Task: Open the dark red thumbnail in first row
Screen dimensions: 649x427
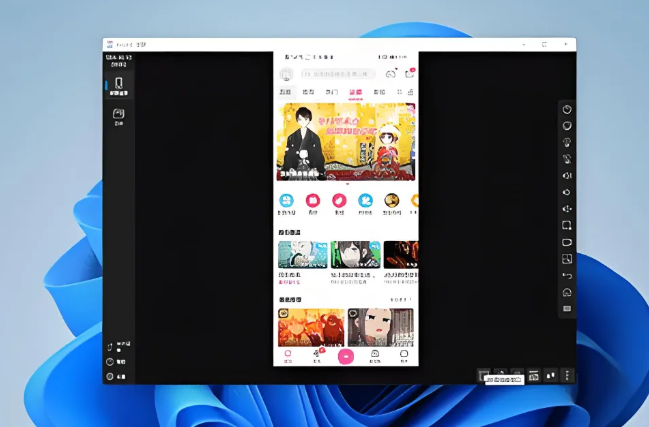Action: [x=401, y=255]
